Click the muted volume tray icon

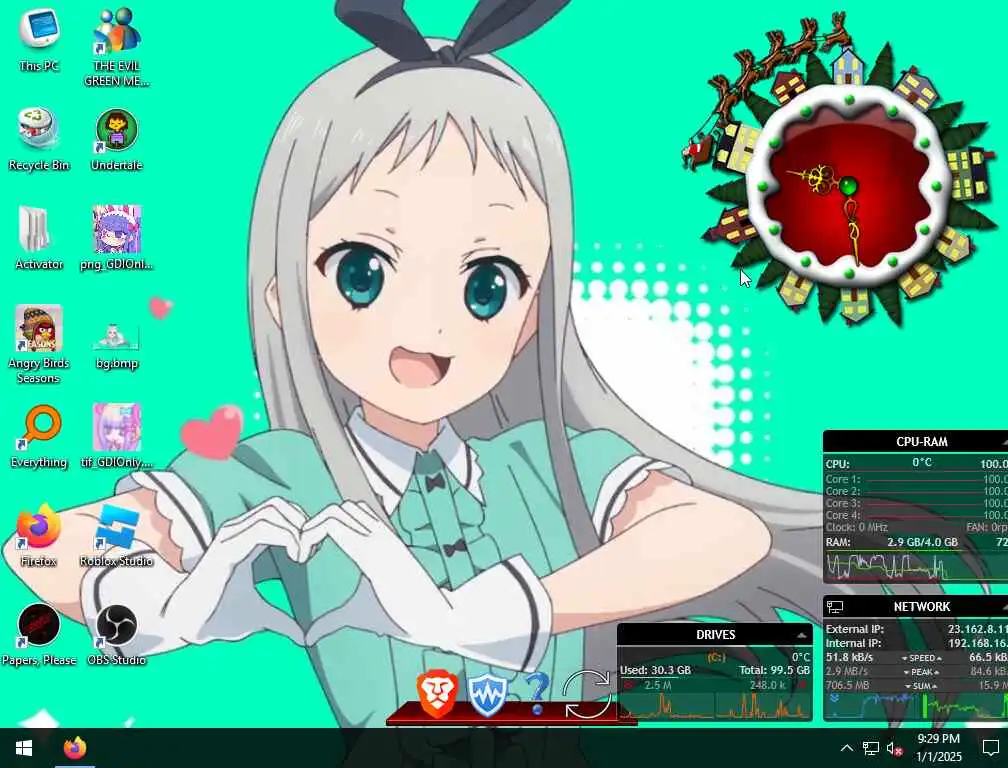[894, 749]
